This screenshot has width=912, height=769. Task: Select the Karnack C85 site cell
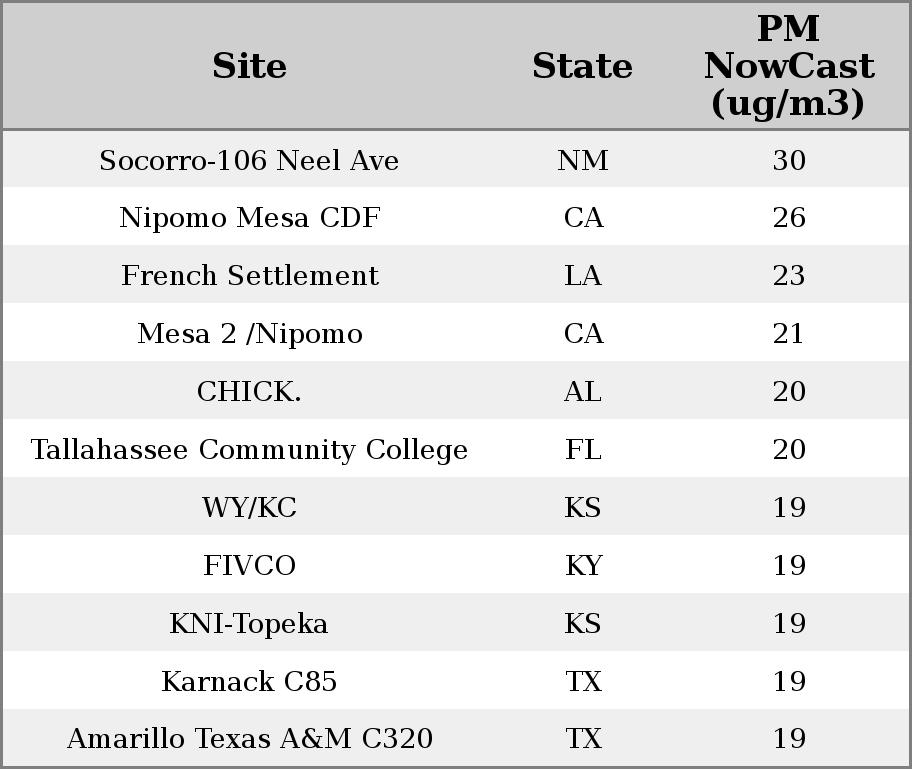click(x=249, y=682)
